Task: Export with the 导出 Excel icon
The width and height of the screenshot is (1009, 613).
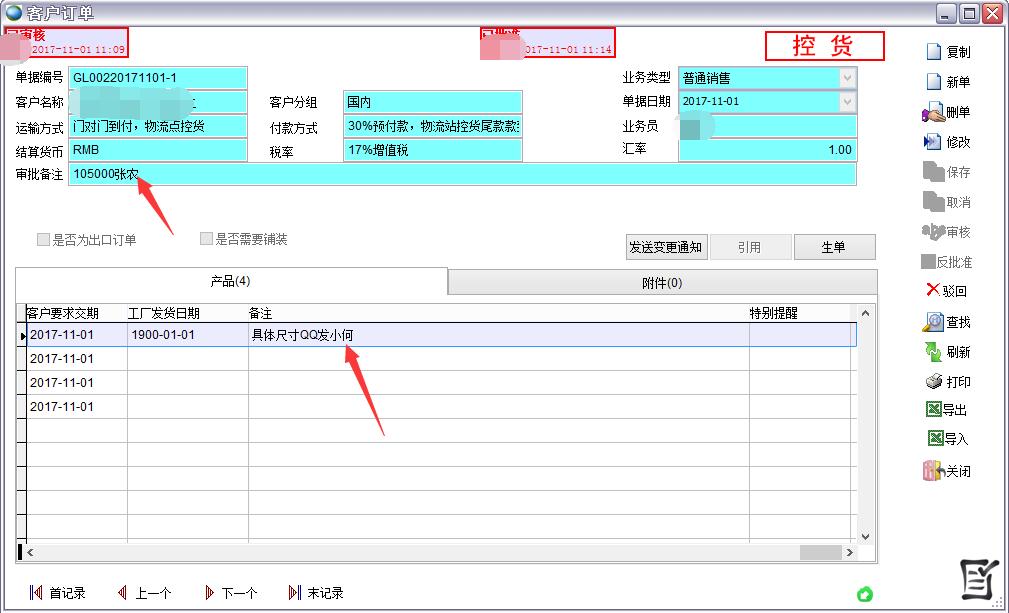Action: tap(933, 410)
